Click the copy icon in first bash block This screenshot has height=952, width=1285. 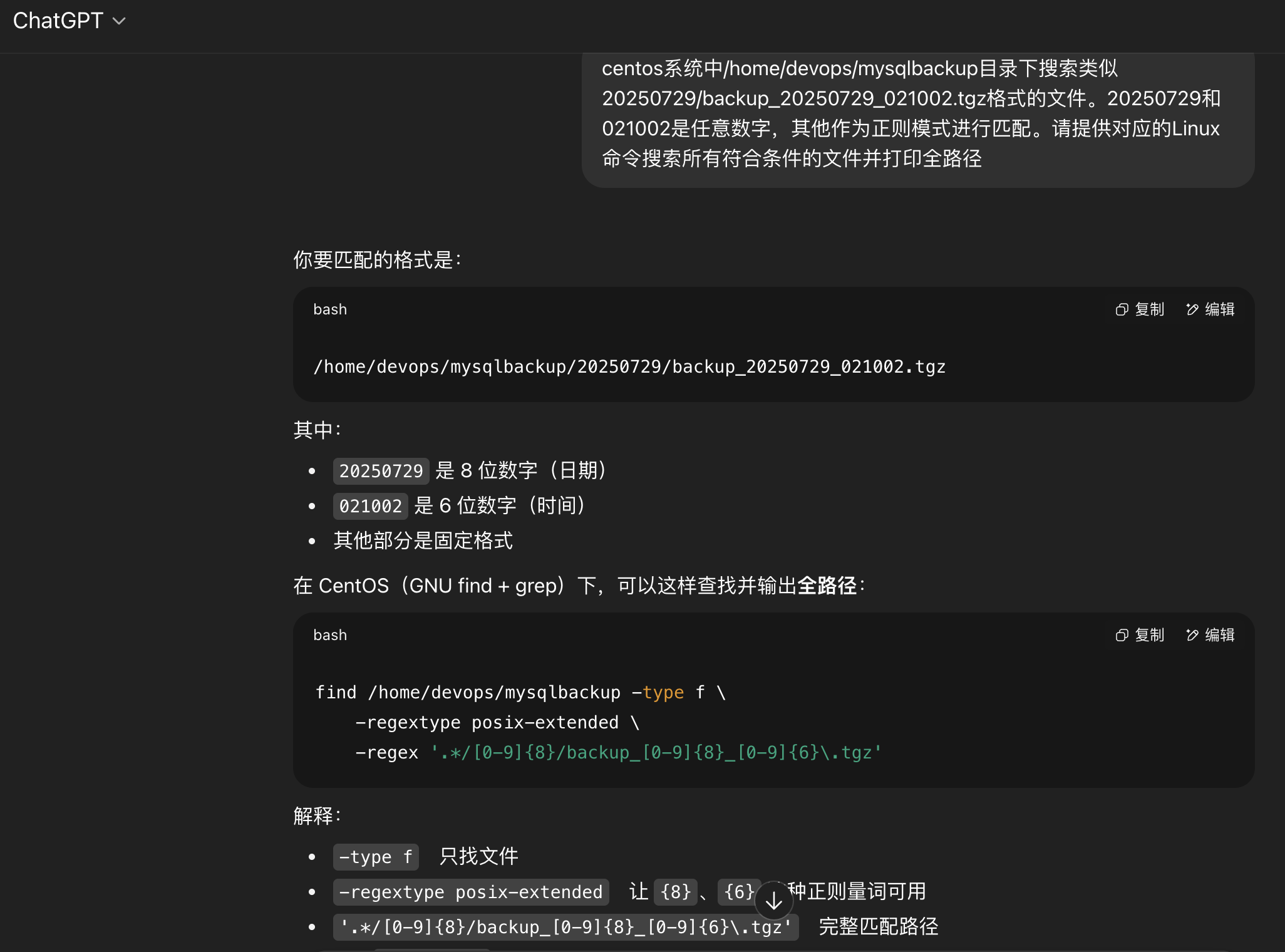point(1122,309)
